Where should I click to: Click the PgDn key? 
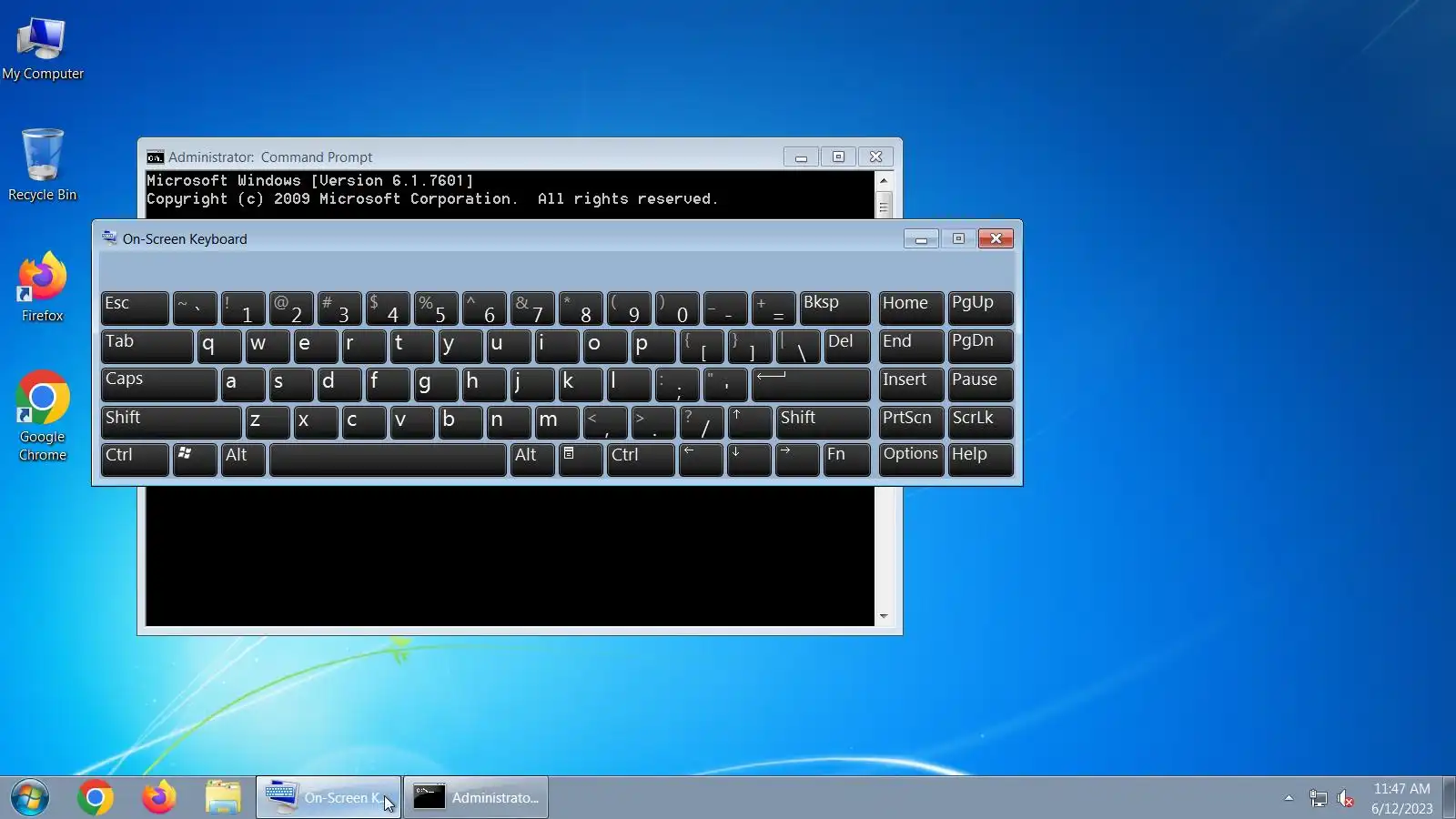[x=981, y=347]
